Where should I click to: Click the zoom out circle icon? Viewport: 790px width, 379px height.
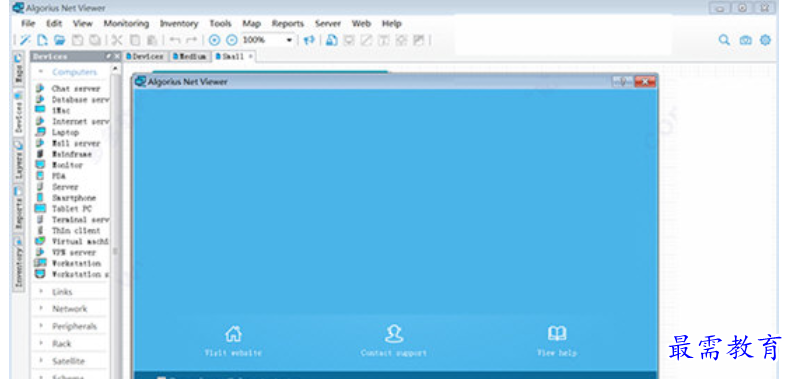(x=231, y=40)
